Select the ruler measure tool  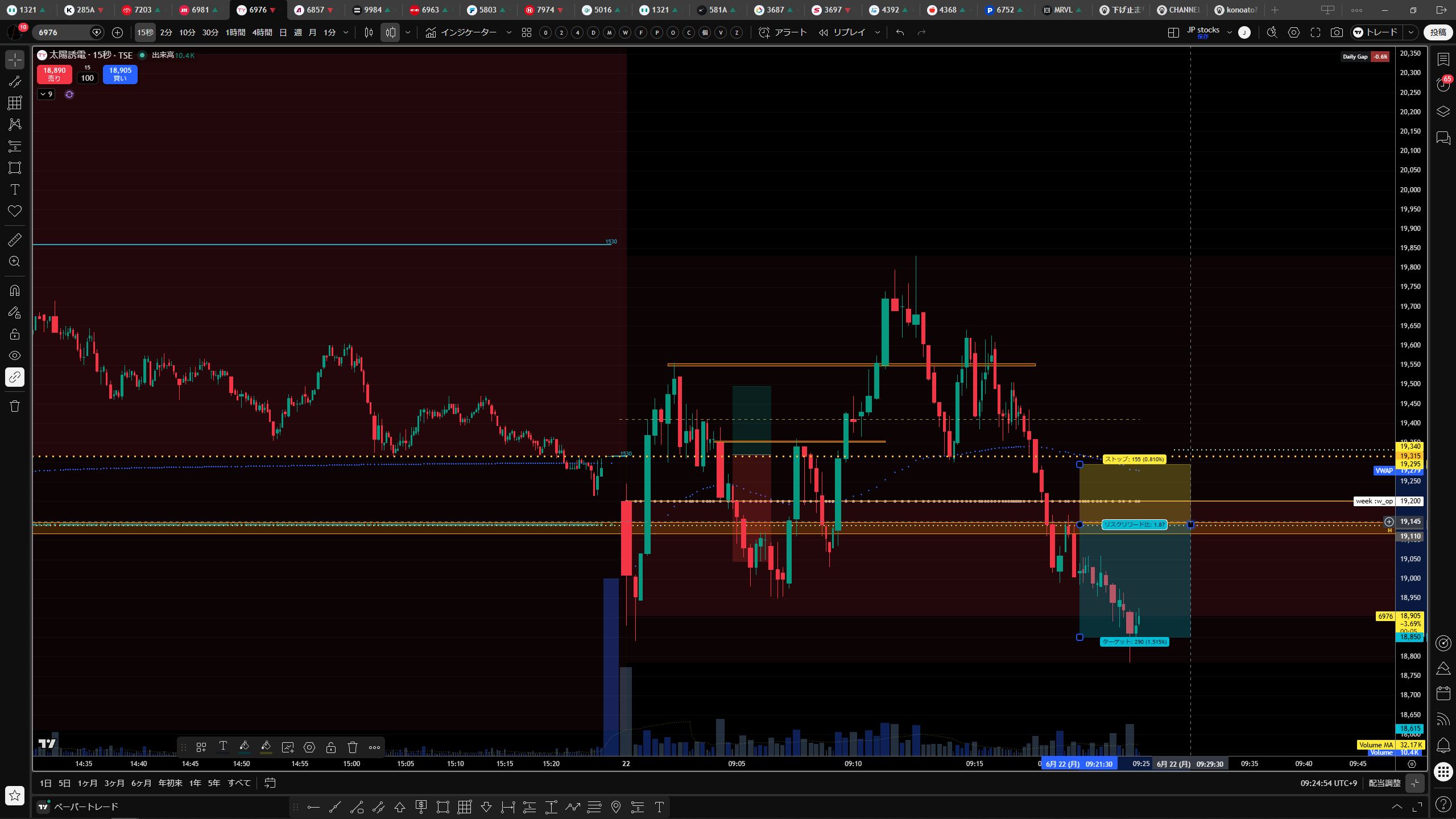tap(15, 240)
